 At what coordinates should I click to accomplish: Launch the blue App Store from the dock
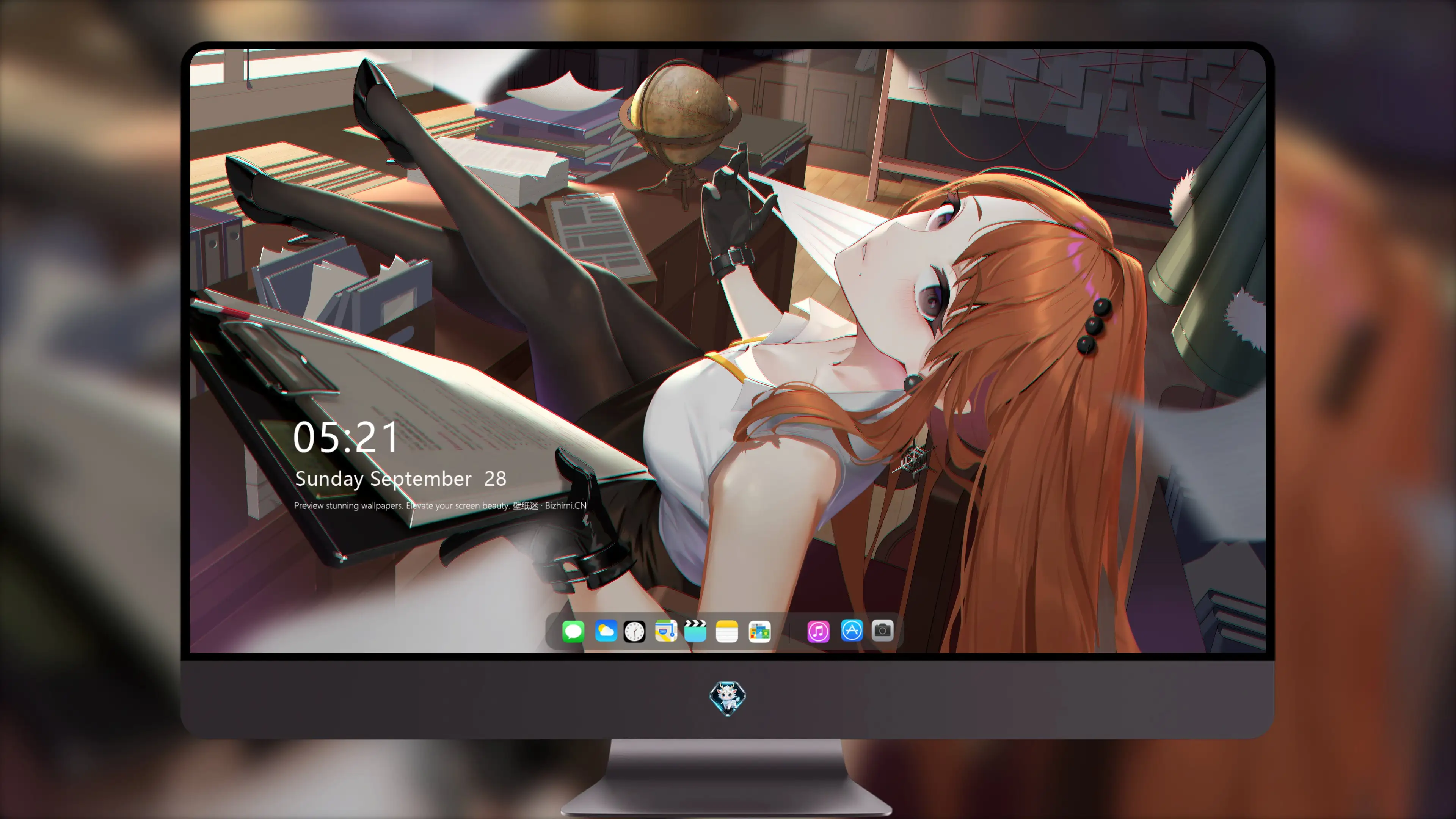pyautogui.click(x=852, y=630)
